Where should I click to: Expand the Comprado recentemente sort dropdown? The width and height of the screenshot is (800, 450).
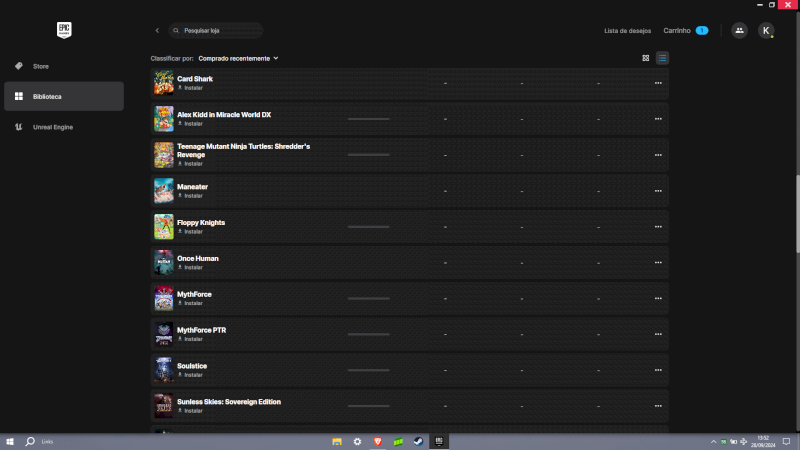pyautogui.click(x=238, y=59)
